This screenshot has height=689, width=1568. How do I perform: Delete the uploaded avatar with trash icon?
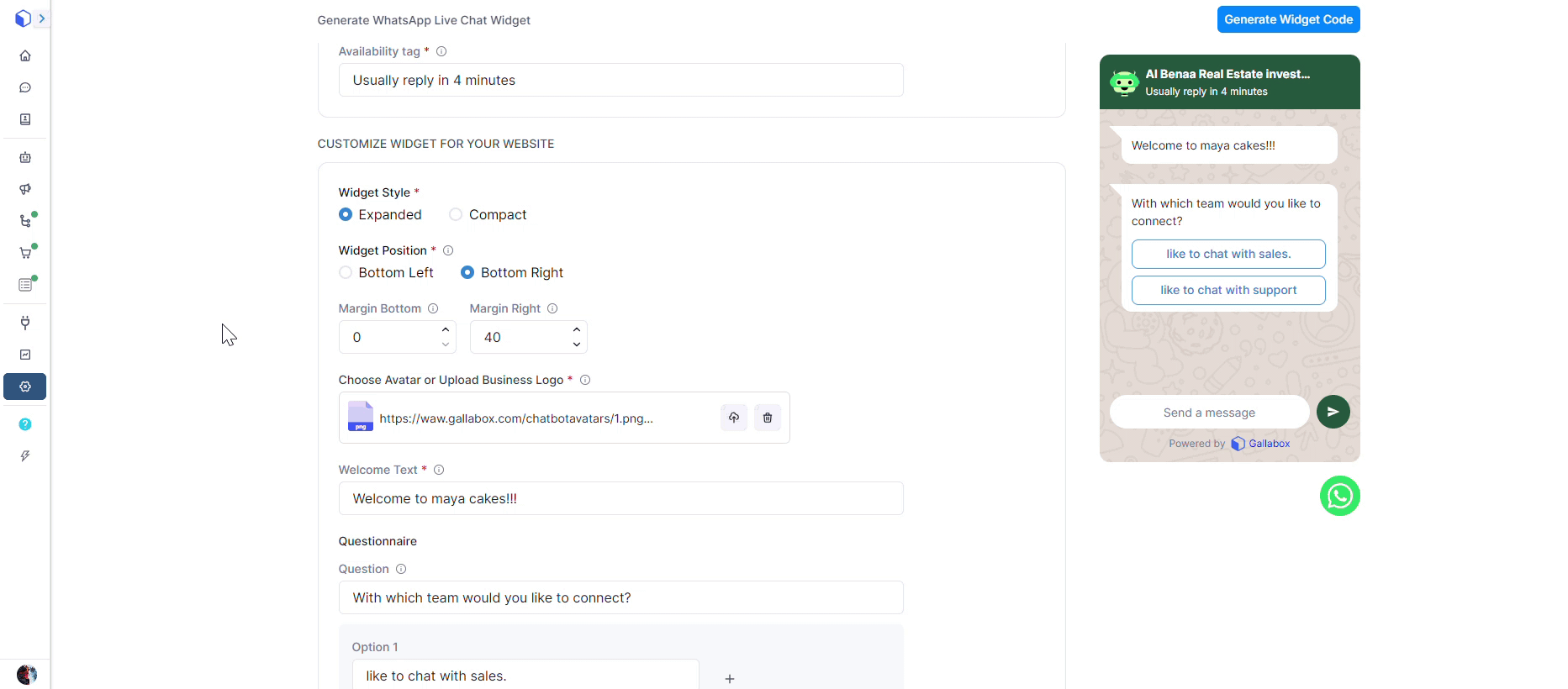768,418
